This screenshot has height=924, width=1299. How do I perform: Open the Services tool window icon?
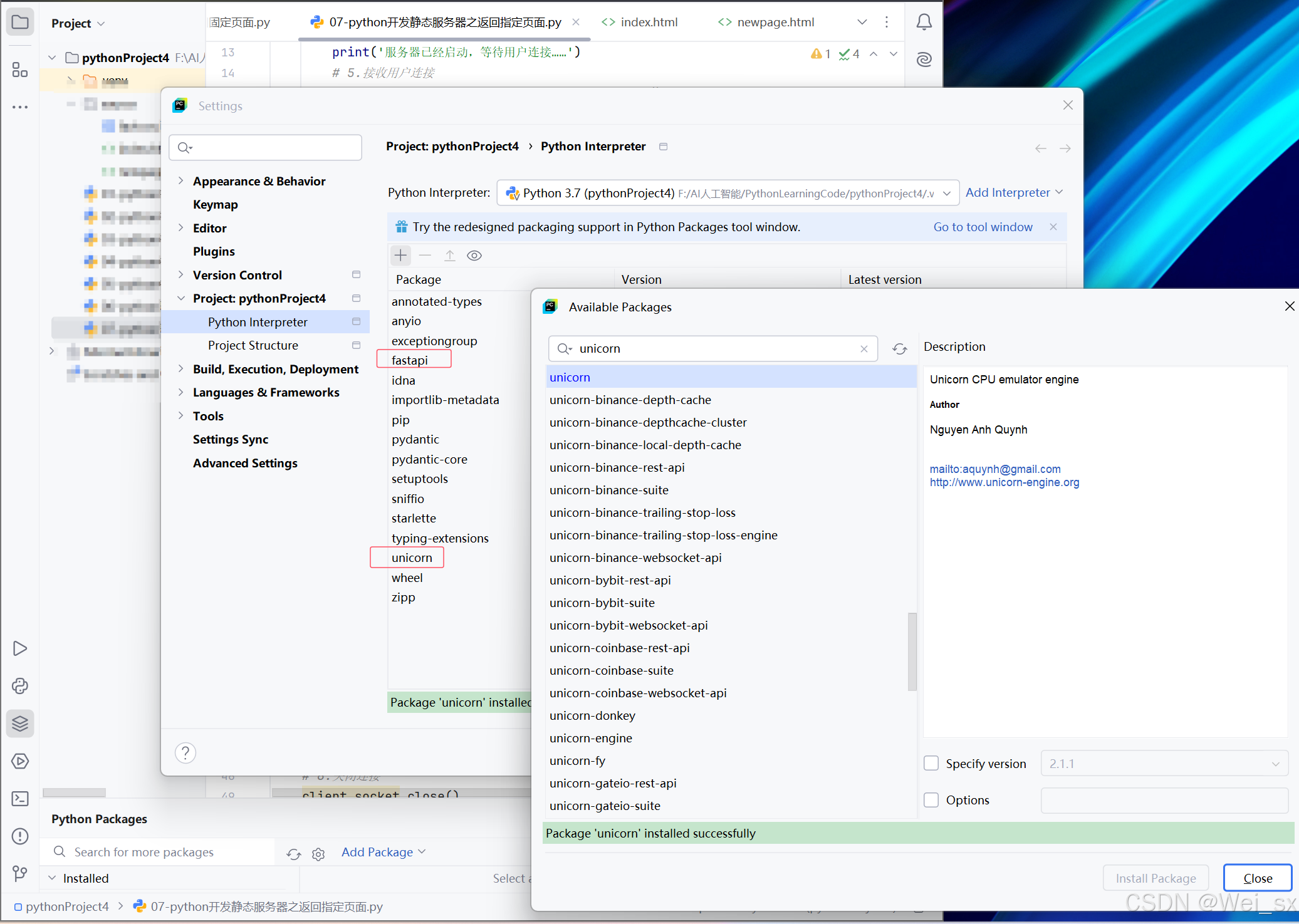tap(20, 761)
